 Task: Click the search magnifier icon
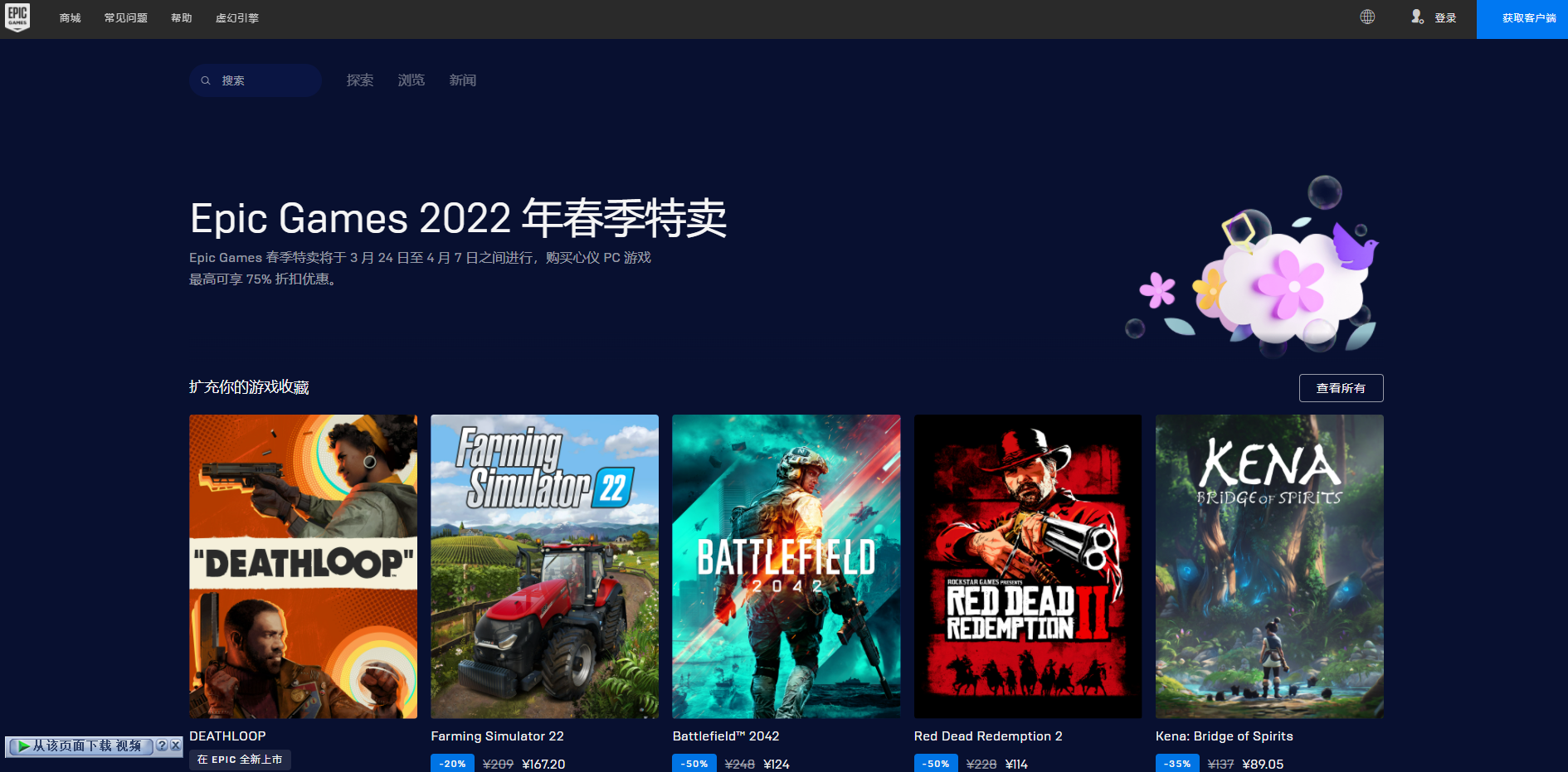(206, 80)
